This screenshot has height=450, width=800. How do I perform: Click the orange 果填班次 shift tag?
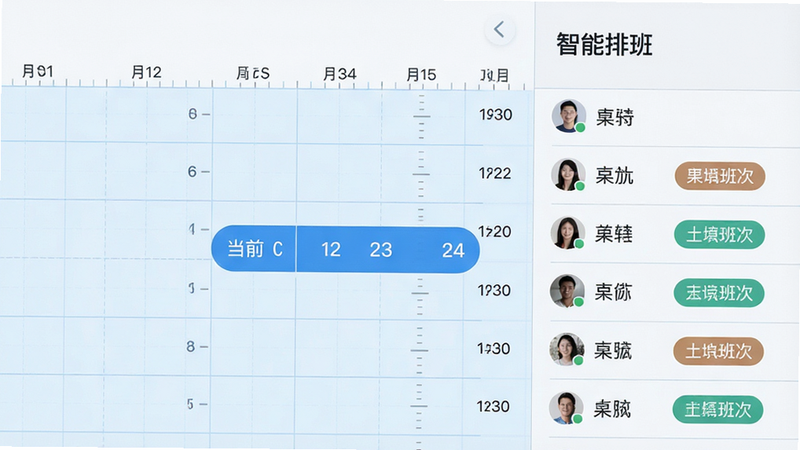[720, 176]
